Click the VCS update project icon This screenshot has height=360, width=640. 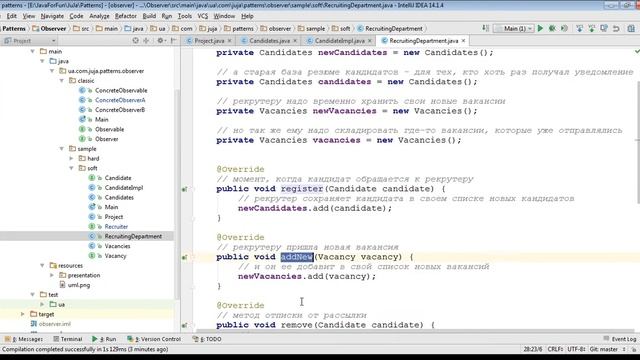click(x=580, y=29)
